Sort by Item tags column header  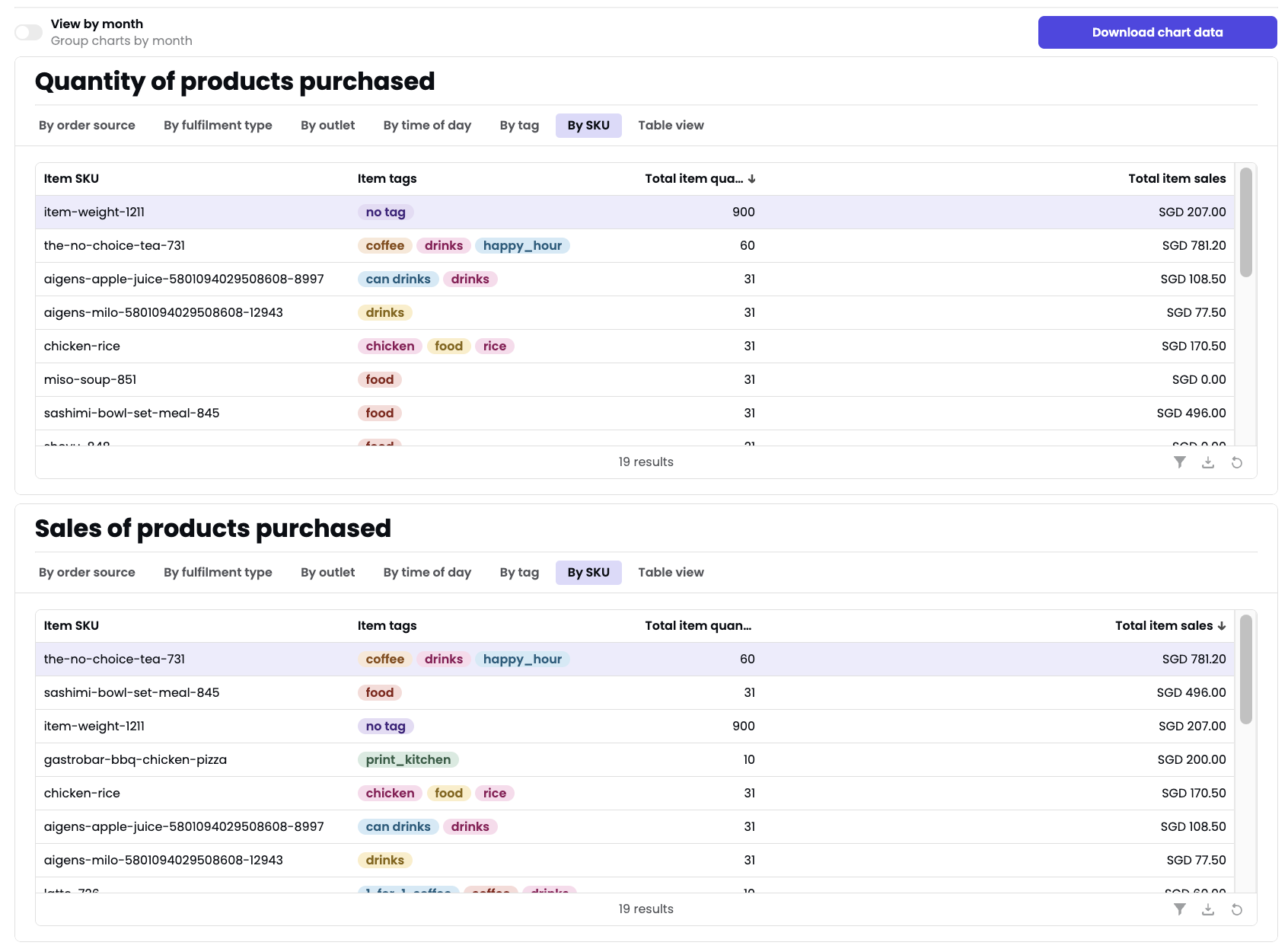tap(387, 178)
